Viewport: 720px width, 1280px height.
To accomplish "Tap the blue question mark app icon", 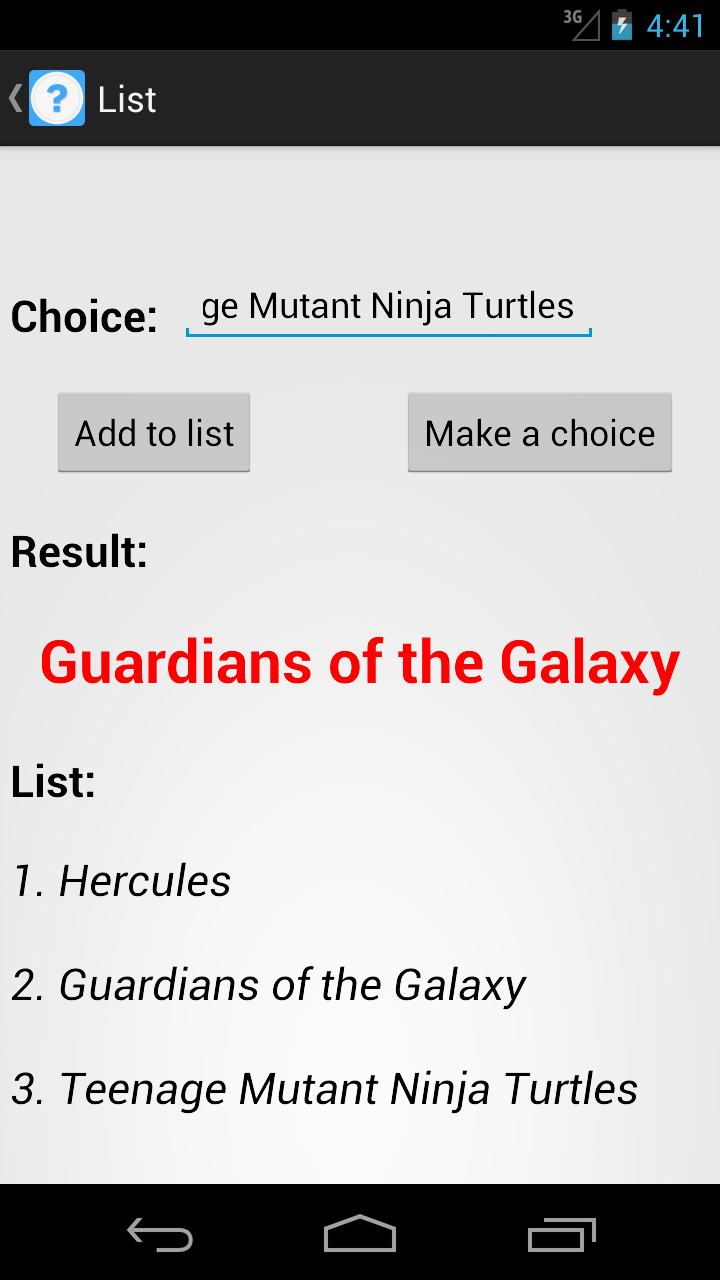I will (x=57, y=98).
